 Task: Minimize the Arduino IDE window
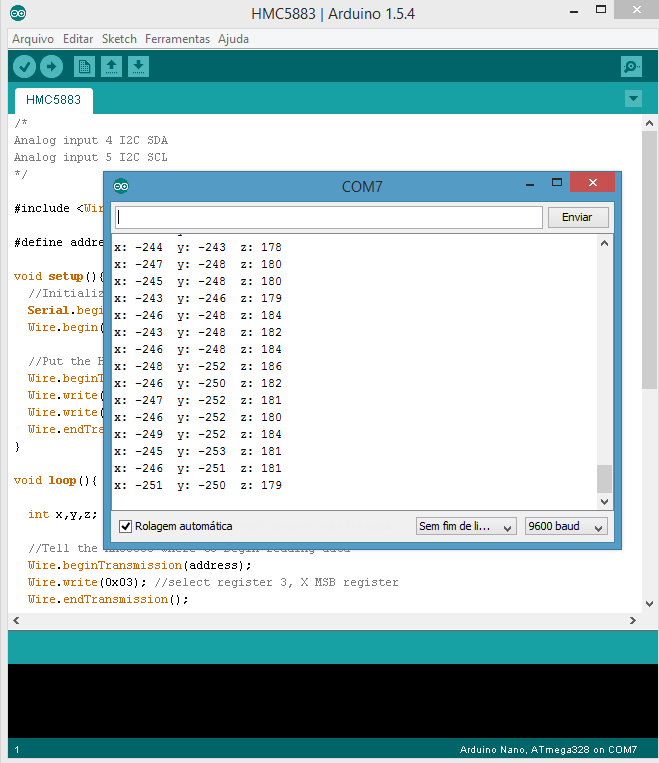574,11
